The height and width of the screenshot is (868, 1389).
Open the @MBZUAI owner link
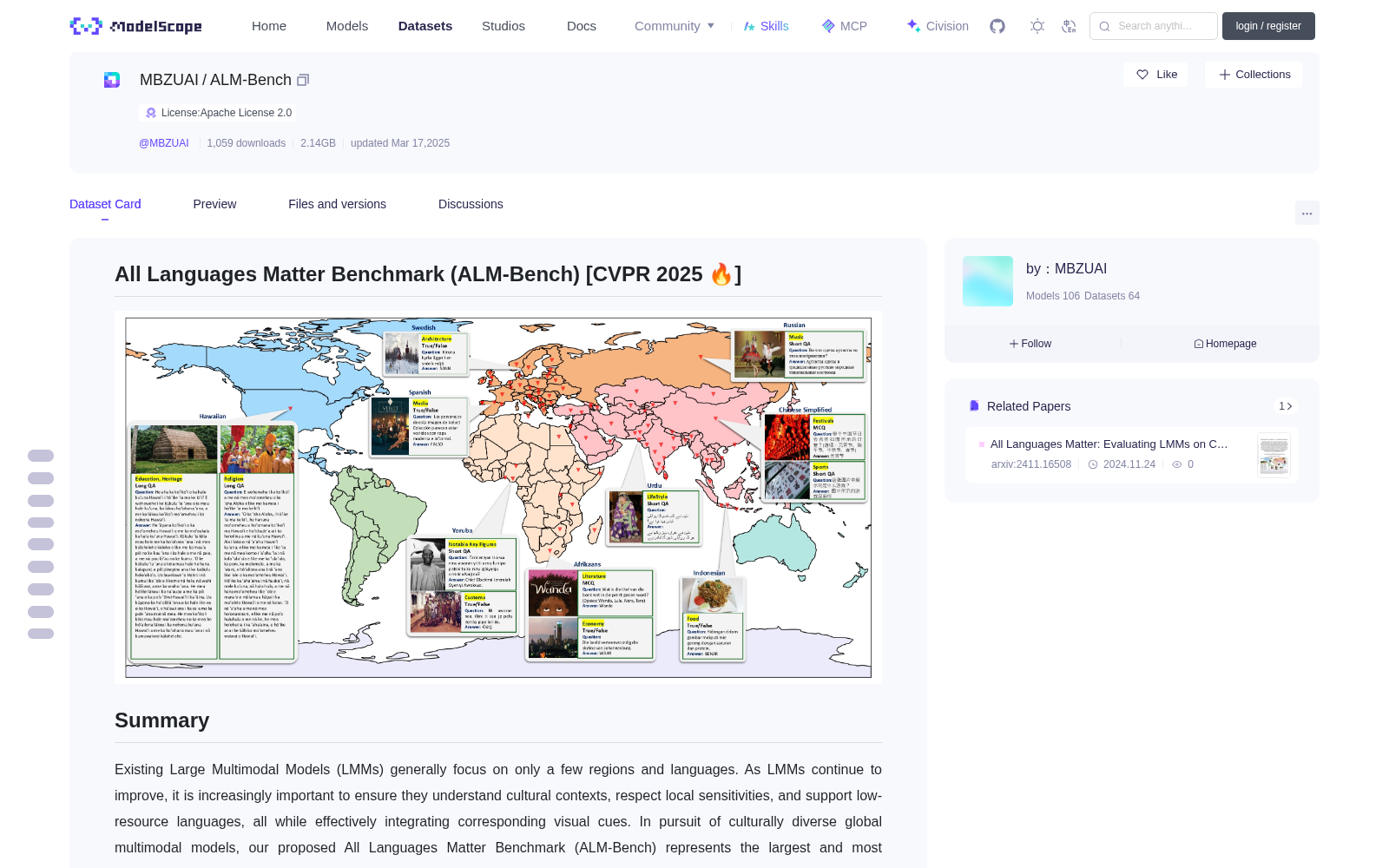pos(164,143)
